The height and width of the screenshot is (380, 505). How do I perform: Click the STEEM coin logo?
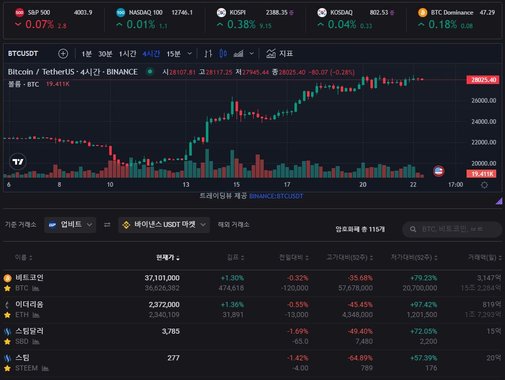coord(7,358)
